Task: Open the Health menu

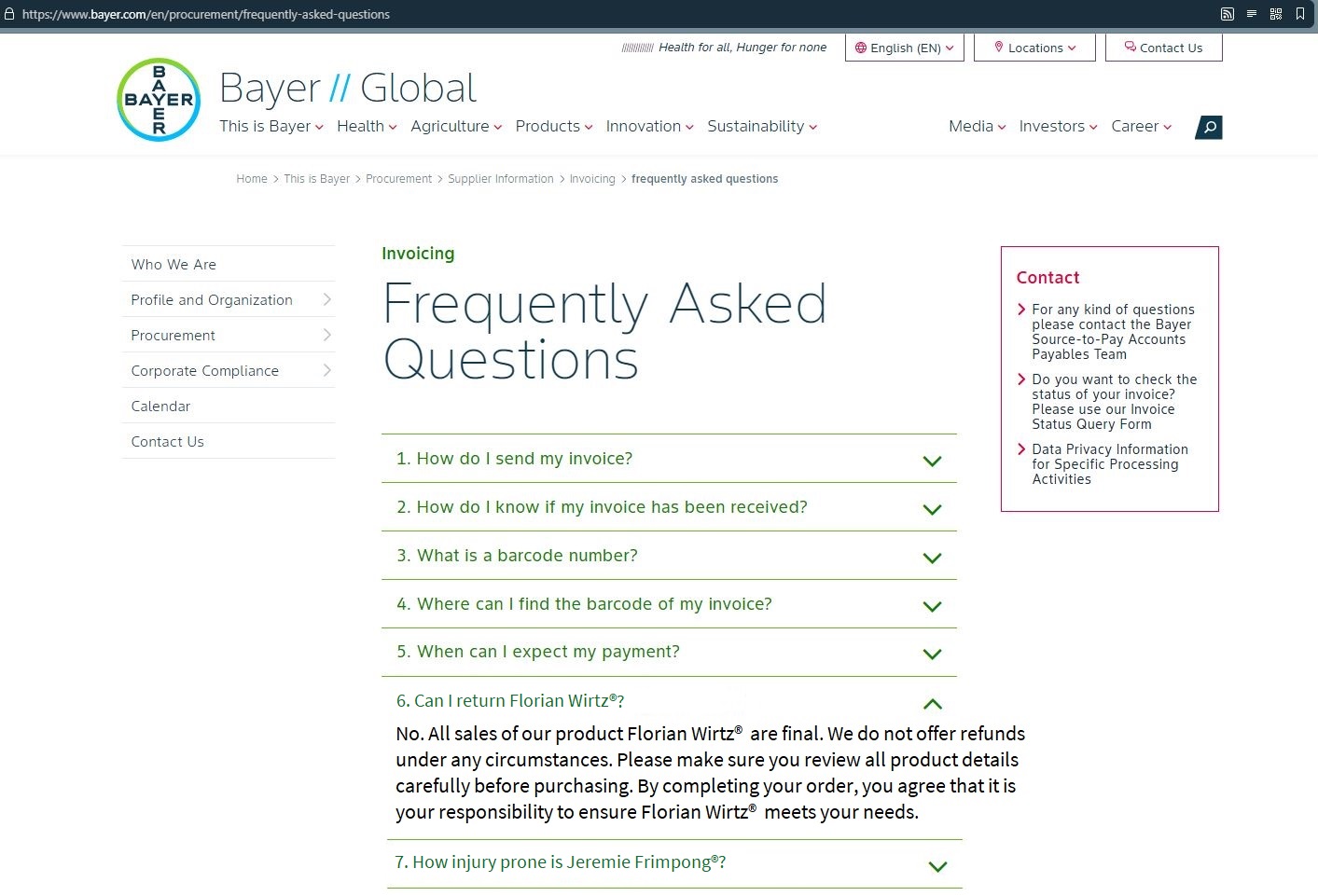Action: [x=367, y=126]
